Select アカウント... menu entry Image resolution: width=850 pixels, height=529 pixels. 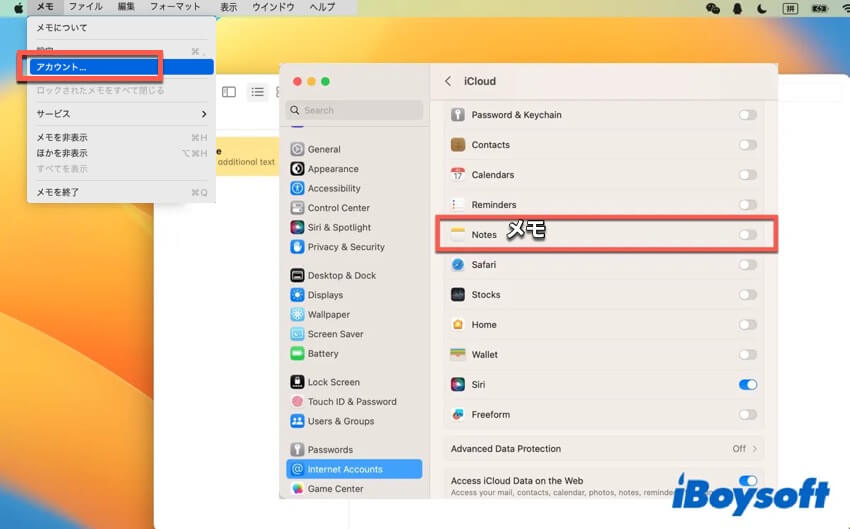(x=121, y=67)
